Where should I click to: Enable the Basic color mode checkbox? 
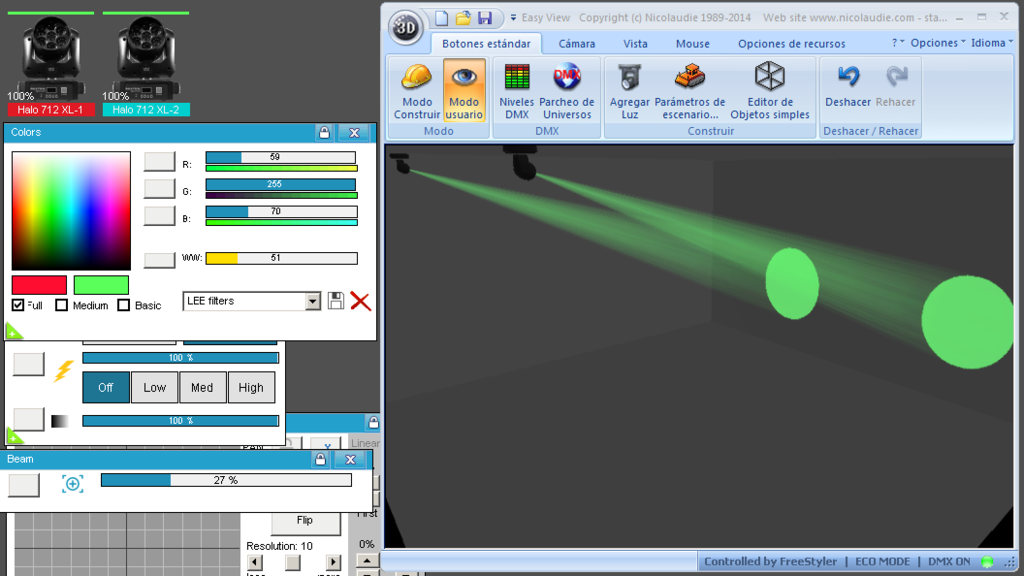[x=123, y=305]
